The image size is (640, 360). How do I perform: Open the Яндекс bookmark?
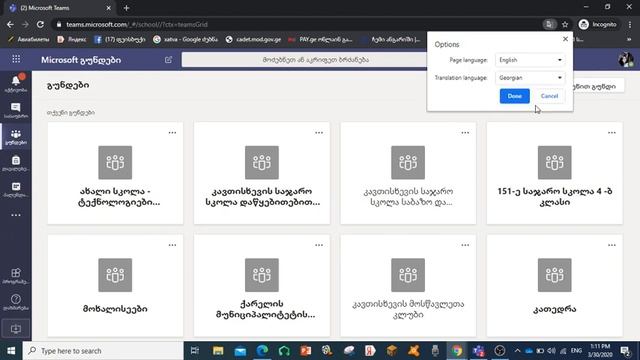click(72, 40)
